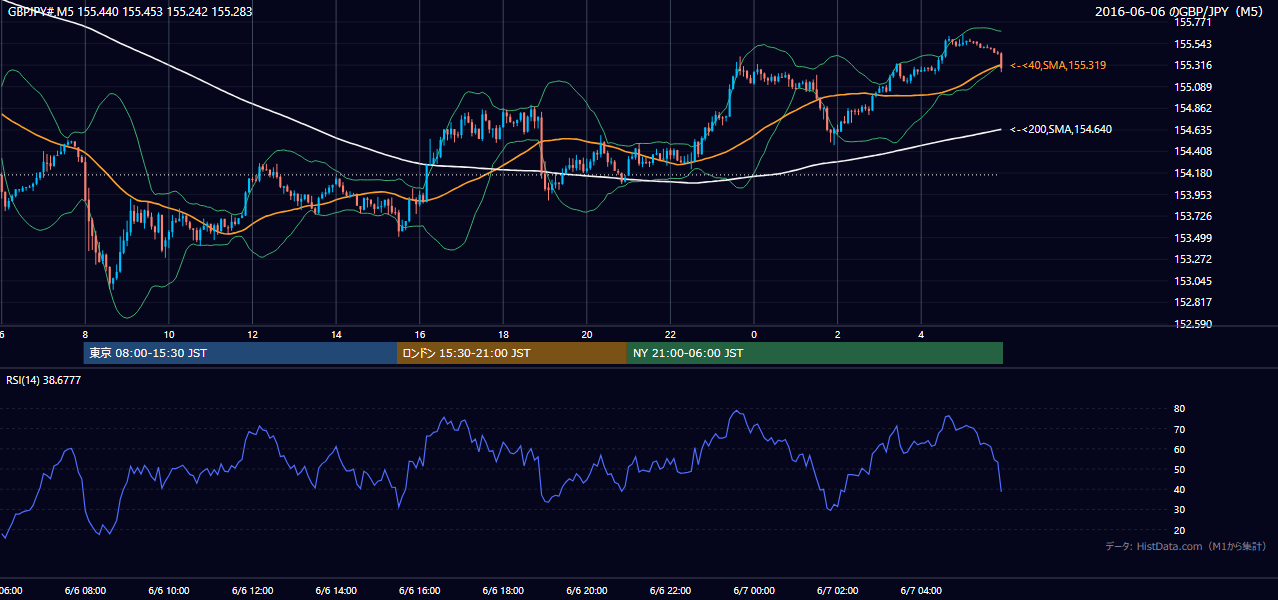
Task: Click the 6/6 20:00 time axis label
Action: [586, 591]
